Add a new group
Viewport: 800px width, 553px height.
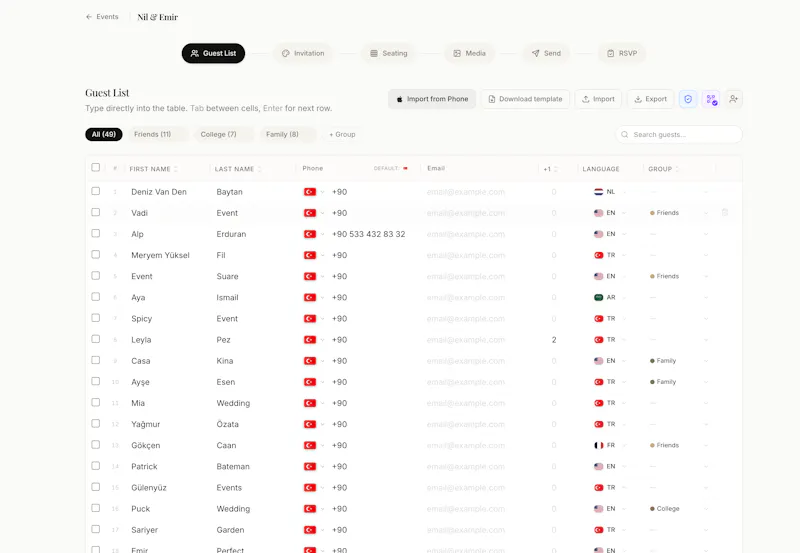(342, 135)
